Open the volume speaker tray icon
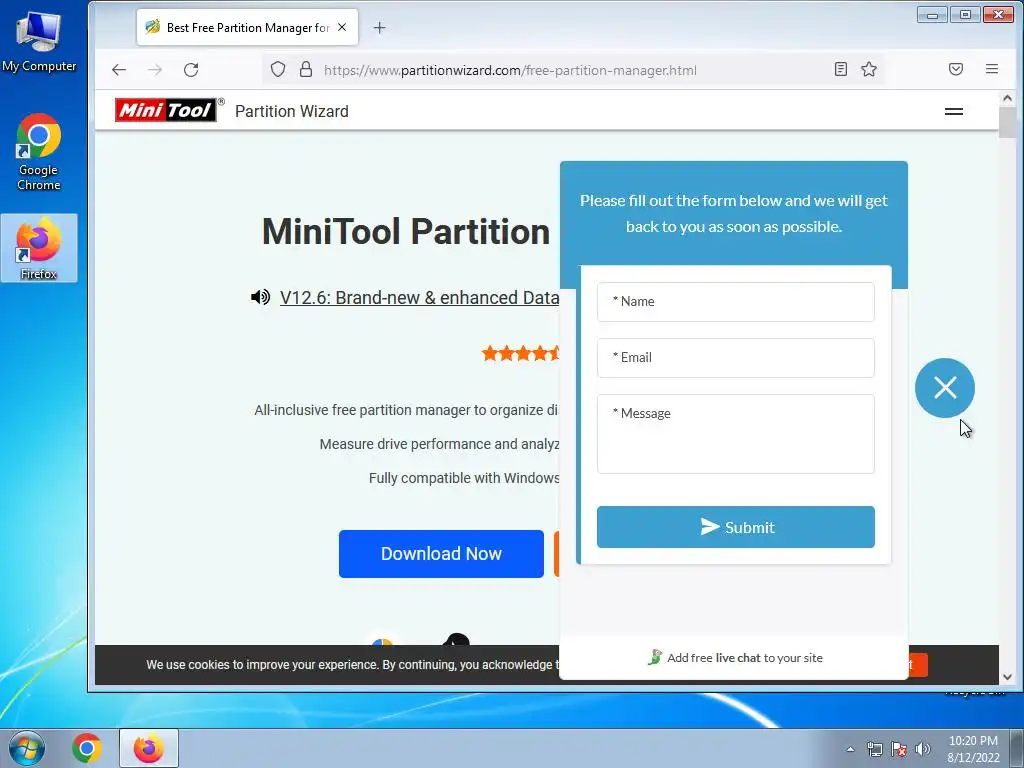 coord(923,749)
